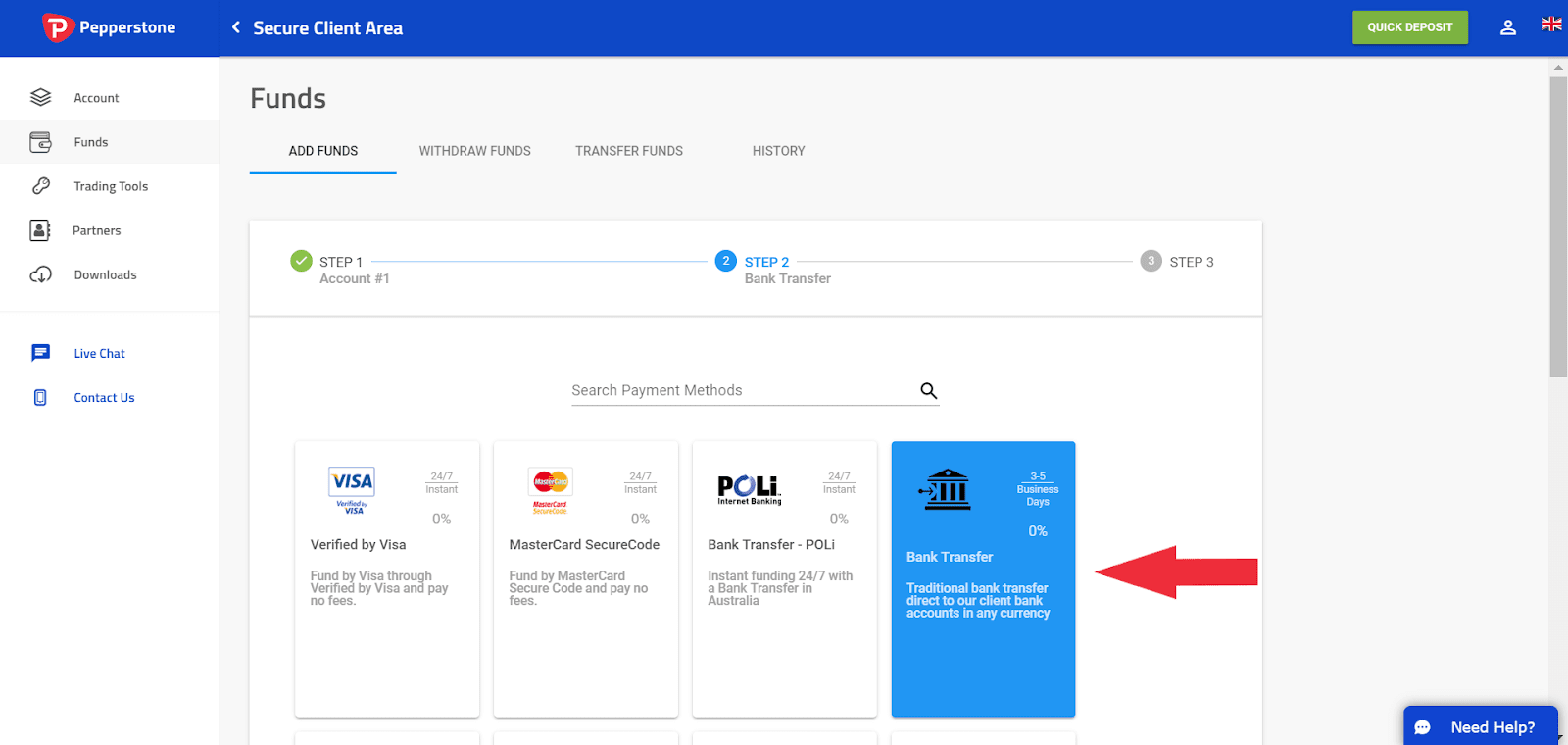Image resolution: width=1568 pixels, height=745 pixels.
Task: Click the MasterCard SecureCode logo
Action: [551, 490]
